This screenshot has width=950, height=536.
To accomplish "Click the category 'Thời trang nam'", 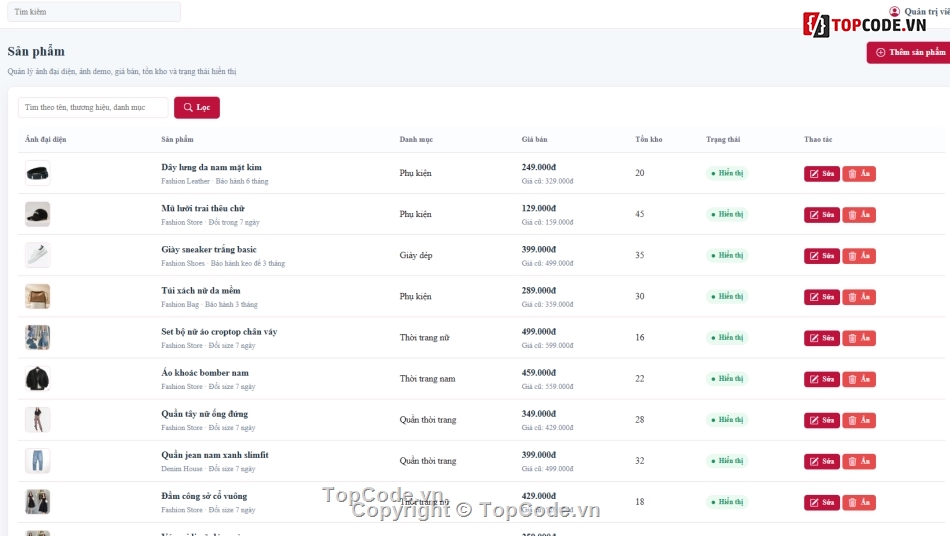I will [x=427, y=379].
